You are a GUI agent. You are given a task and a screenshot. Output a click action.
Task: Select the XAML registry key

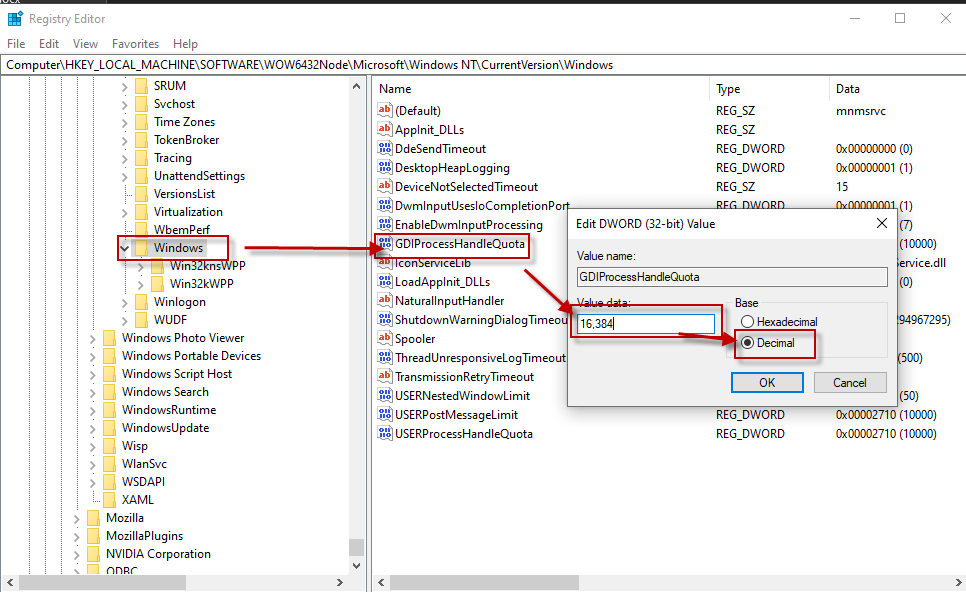(x=137, y=500)
